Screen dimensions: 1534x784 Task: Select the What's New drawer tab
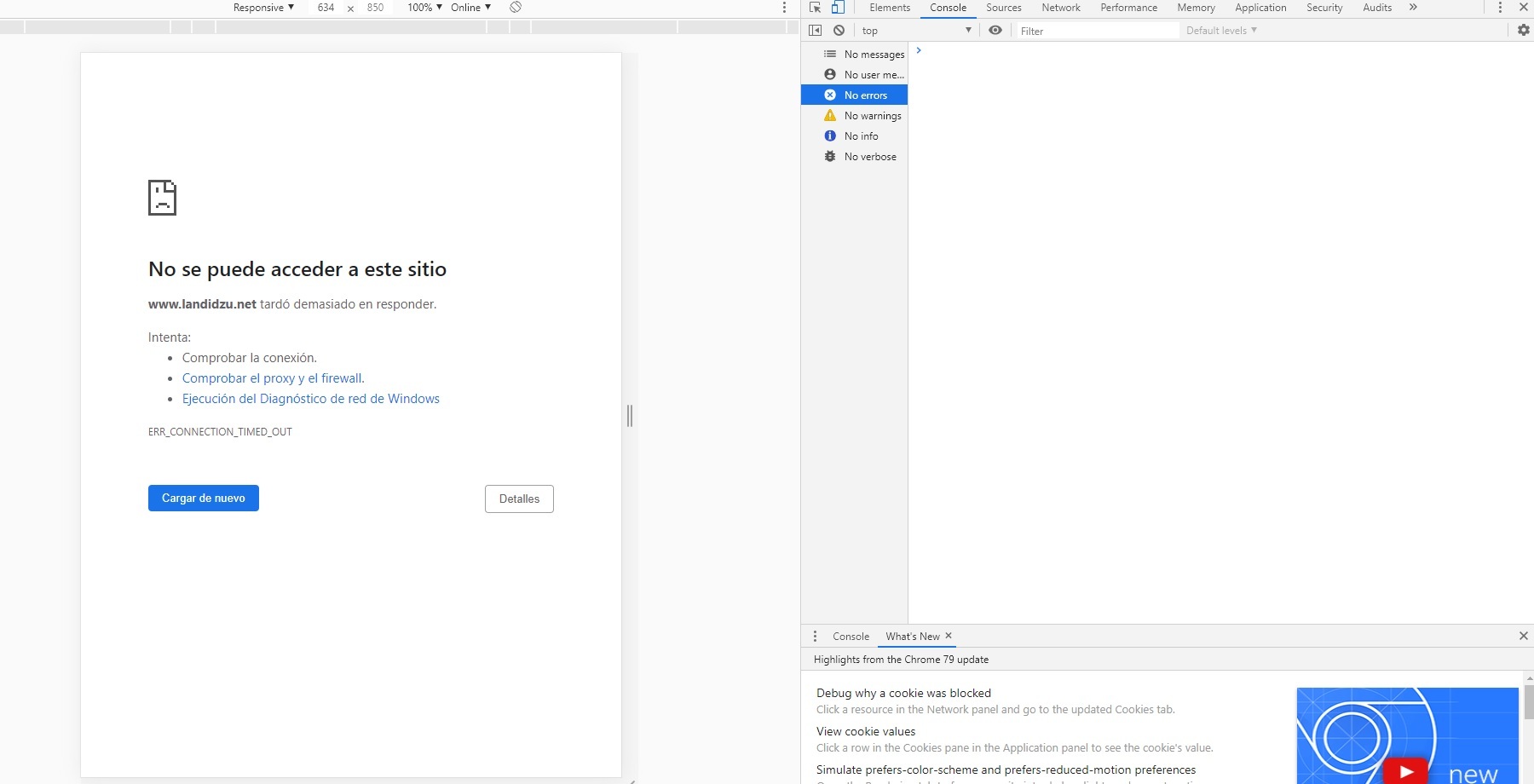(x=913, y=637)
